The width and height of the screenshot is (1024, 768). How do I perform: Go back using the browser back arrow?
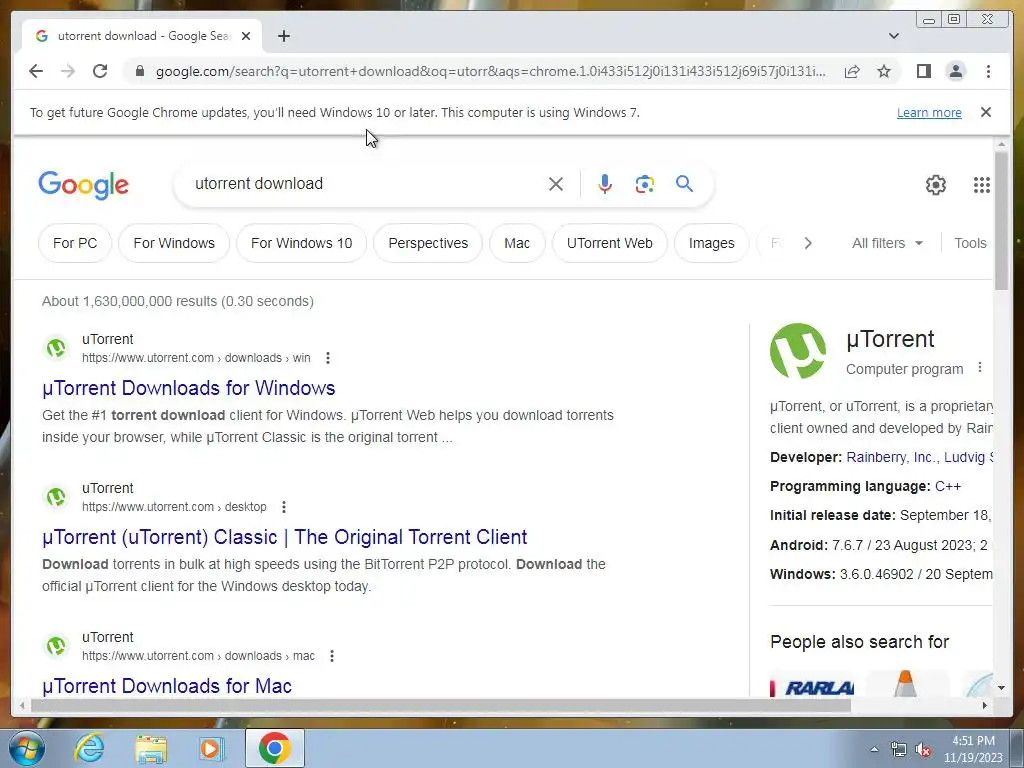(36, 71)
